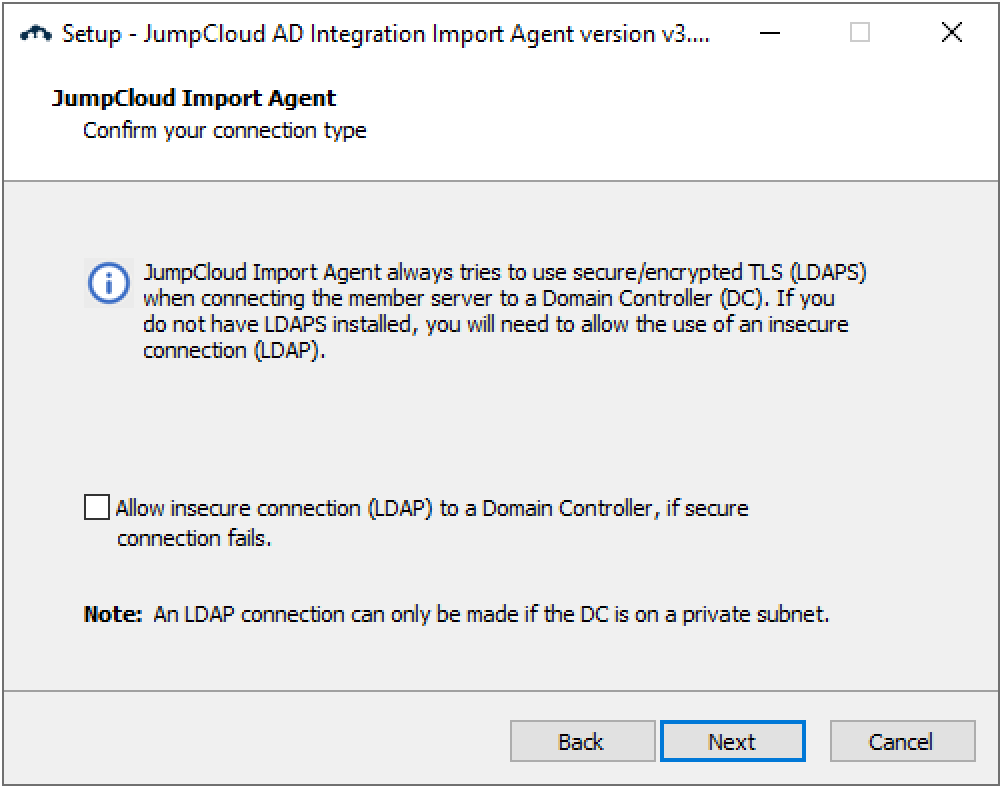Click the bold 'Note:' label
The width and height of the screenshot is (1002, 790).
[113, 614]
